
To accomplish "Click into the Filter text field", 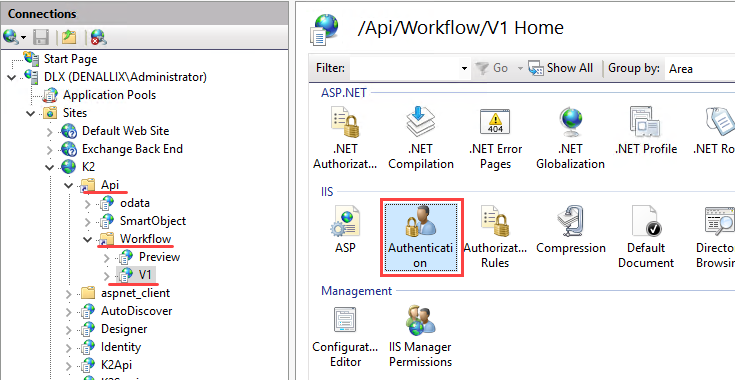I will tap(404, 68).
